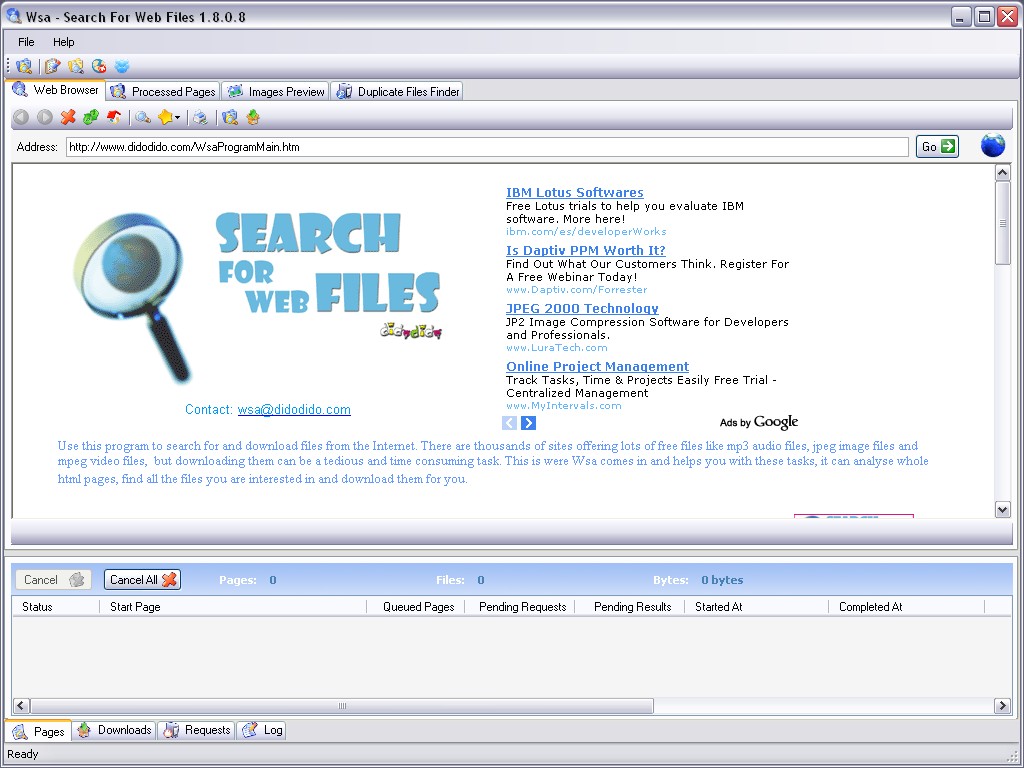Click the yellow folder search icon in top toolbar
The image size is (1024, 768).
(x=76, y=66)
